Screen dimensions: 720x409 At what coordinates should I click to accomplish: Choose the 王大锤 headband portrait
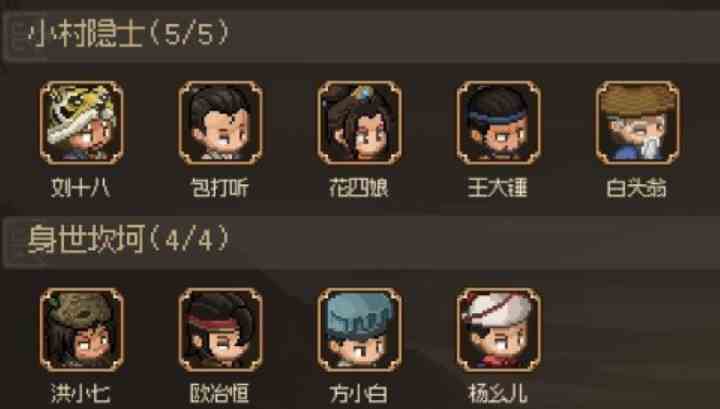pos(499,123)
